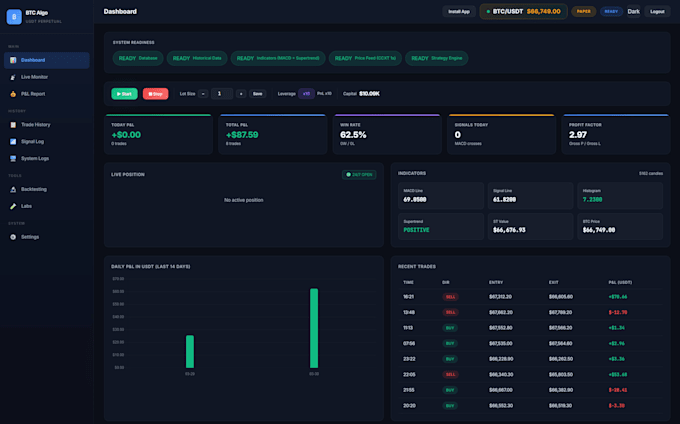Click the BUY badge in 11:13 row

[450, 328]
